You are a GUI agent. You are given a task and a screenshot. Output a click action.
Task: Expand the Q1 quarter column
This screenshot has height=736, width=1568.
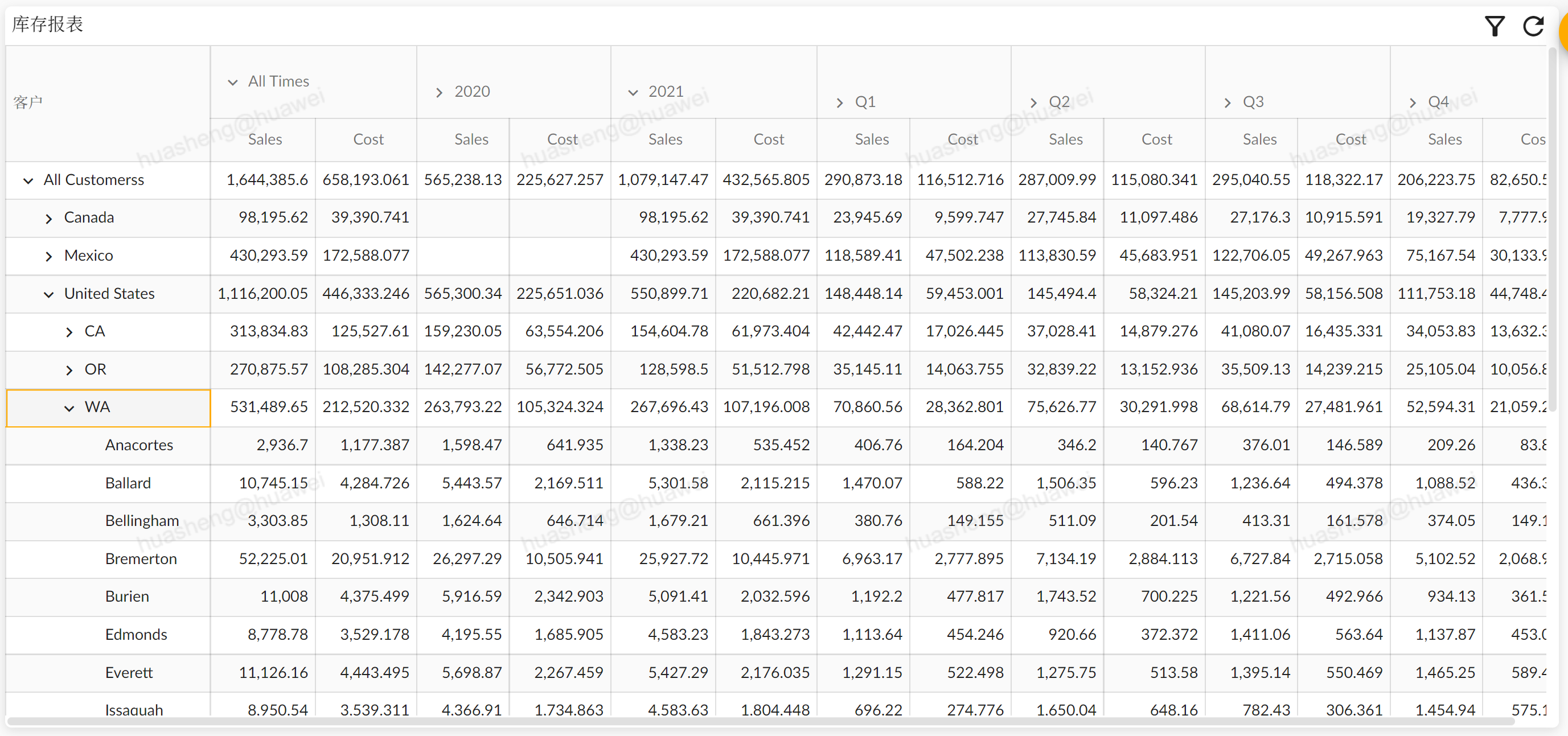[839, 103]
